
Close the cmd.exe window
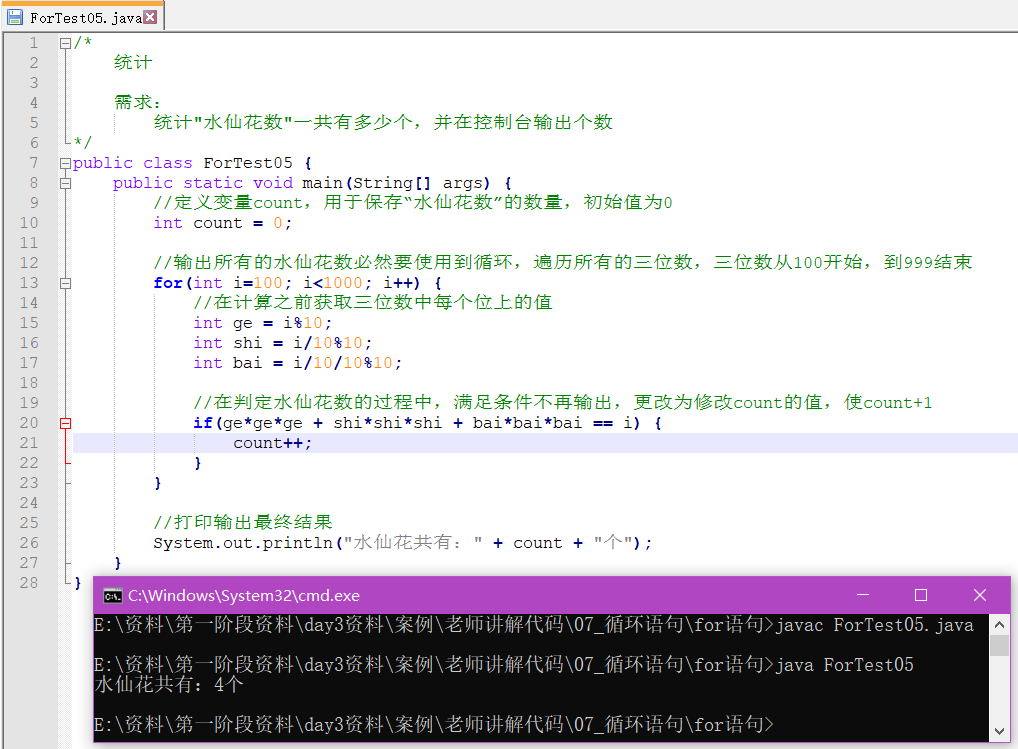pos(980,595)
